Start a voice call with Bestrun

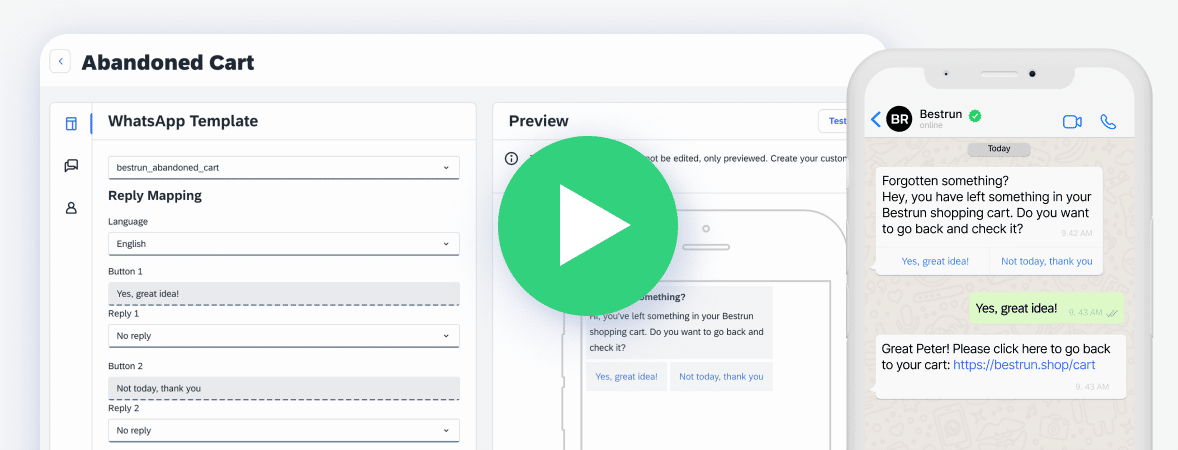click(x=1108, y=122)
